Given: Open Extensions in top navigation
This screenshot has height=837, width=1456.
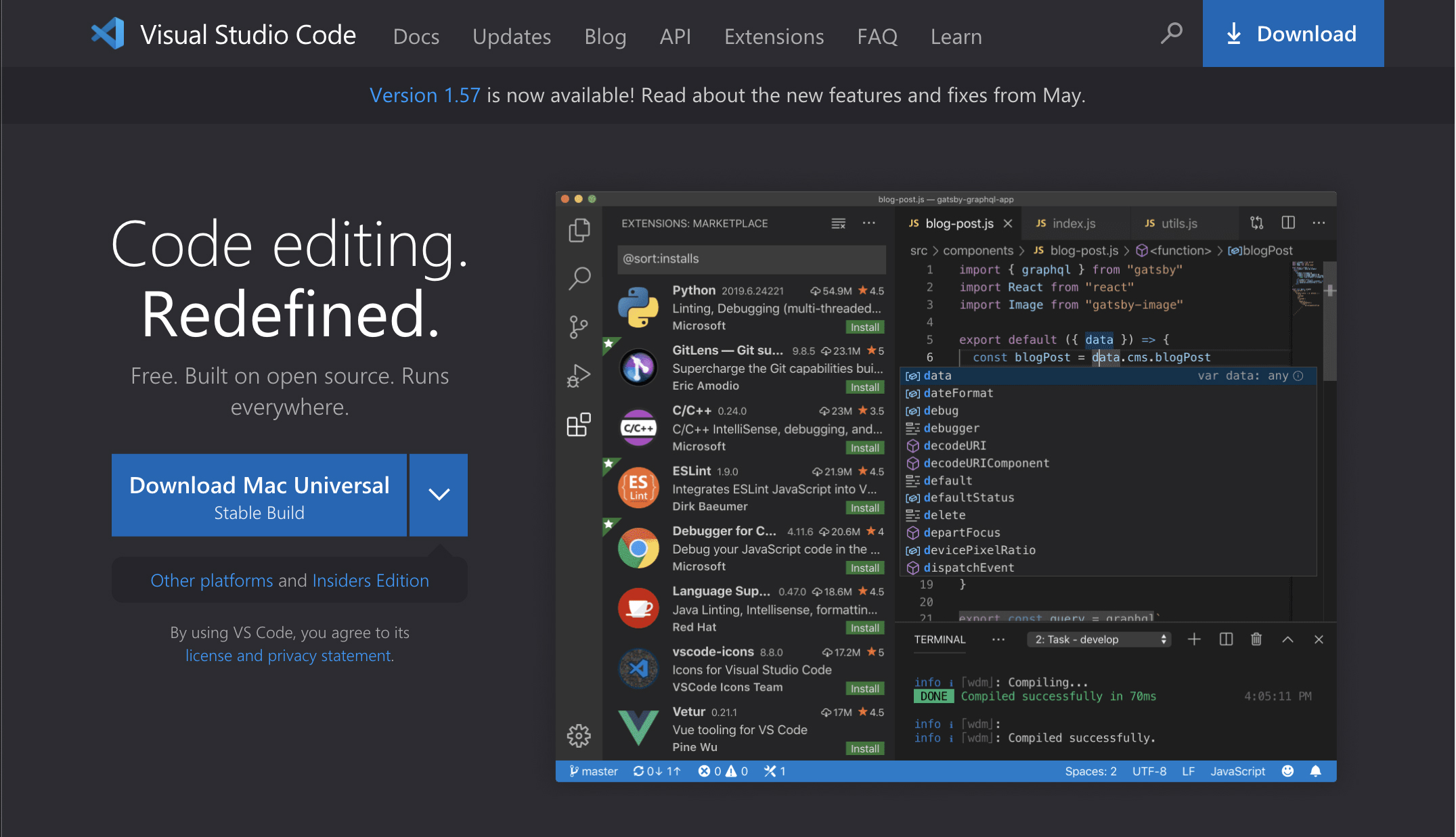Looking at the screenshot, I should pyautogui.click(x=774, y=36).
